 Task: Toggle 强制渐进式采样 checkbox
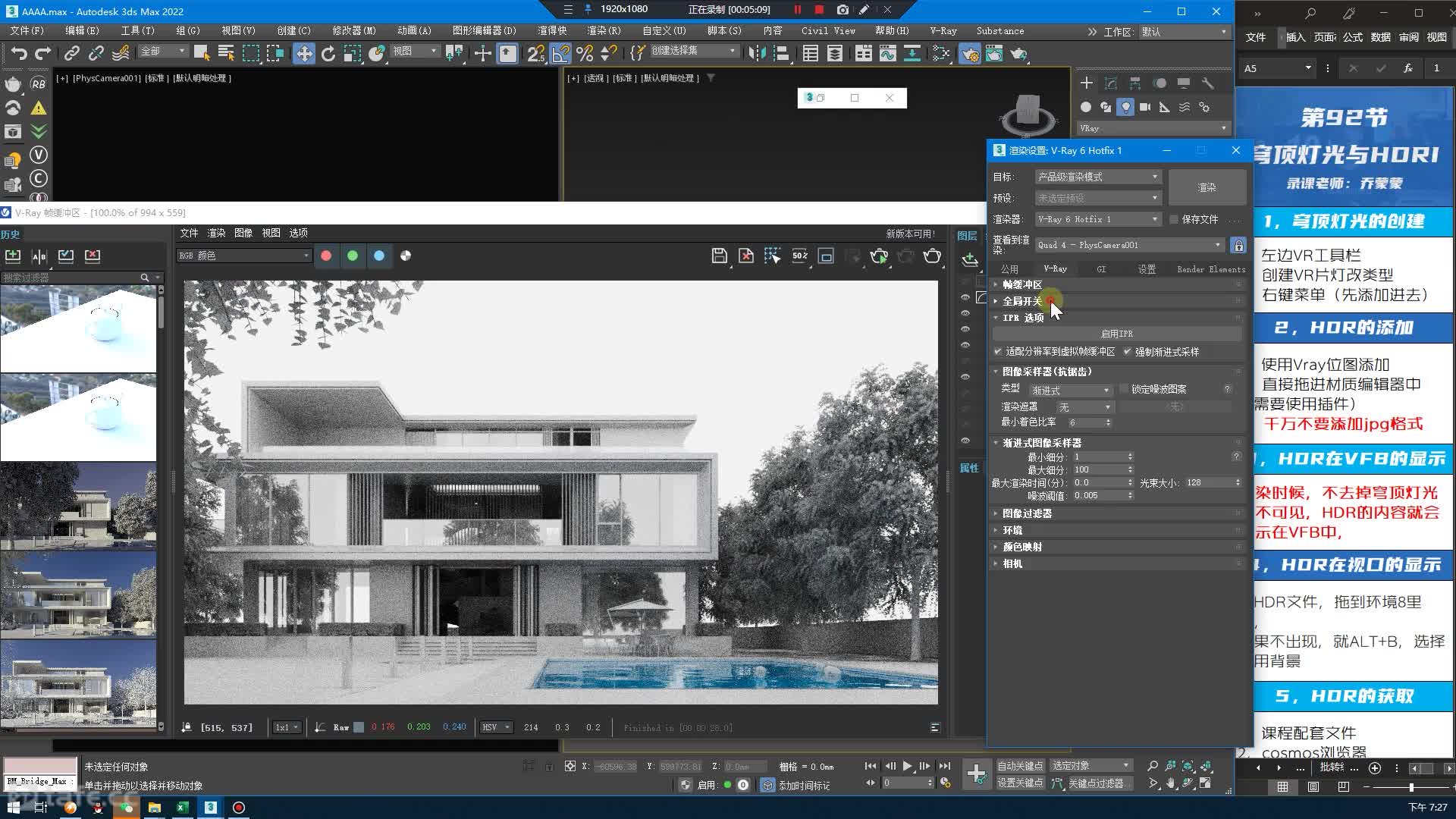(x=1127, y=351)
